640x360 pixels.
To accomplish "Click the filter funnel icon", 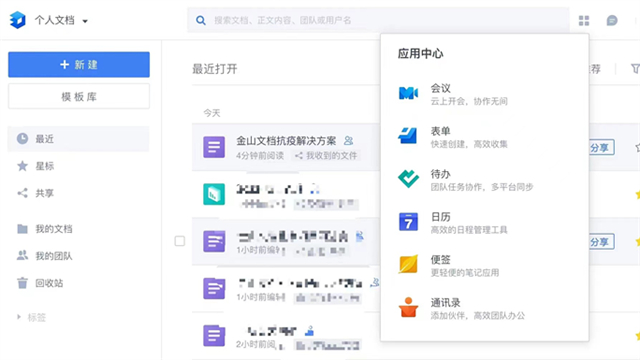I will click(x=635, y=69).
